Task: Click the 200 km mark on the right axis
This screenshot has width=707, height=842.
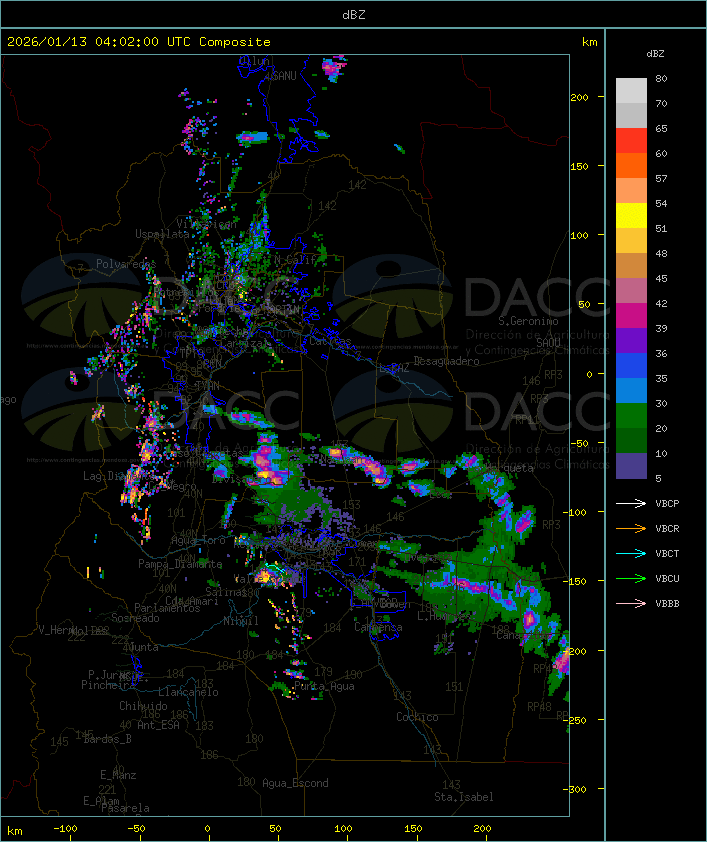Action: tap(579, 97)
